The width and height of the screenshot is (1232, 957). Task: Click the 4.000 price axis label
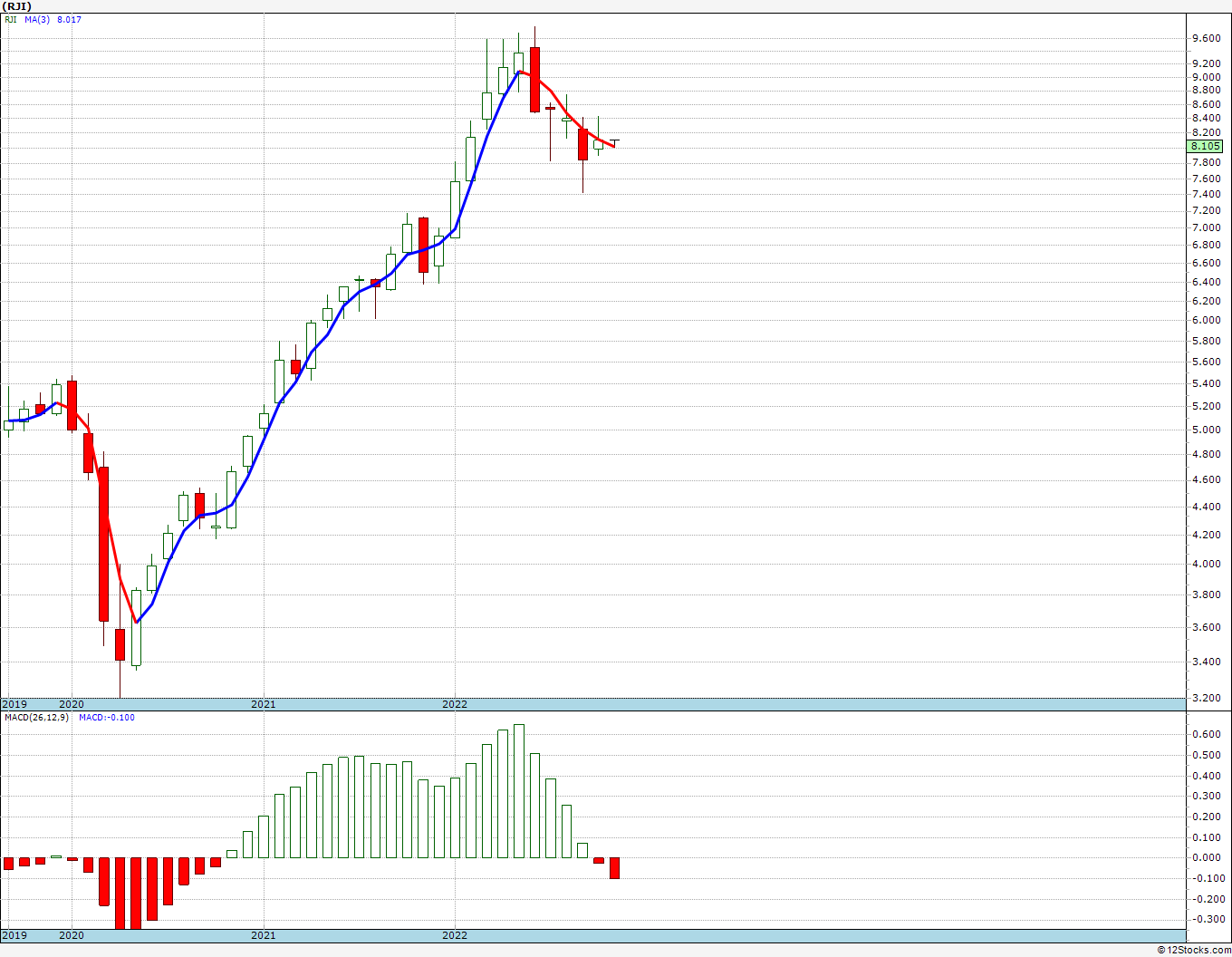tap(1206, 564)
